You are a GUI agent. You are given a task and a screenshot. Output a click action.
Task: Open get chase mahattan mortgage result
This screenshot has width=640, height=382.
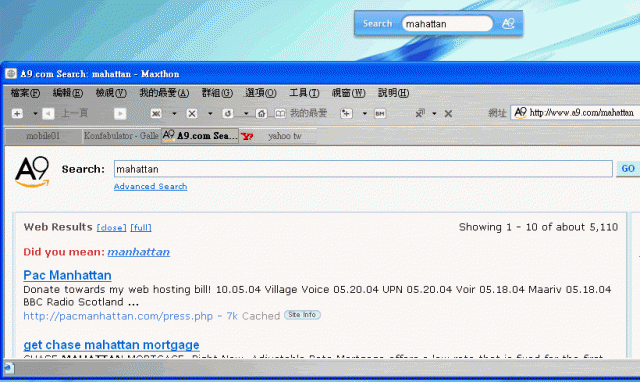coord(111,345)
